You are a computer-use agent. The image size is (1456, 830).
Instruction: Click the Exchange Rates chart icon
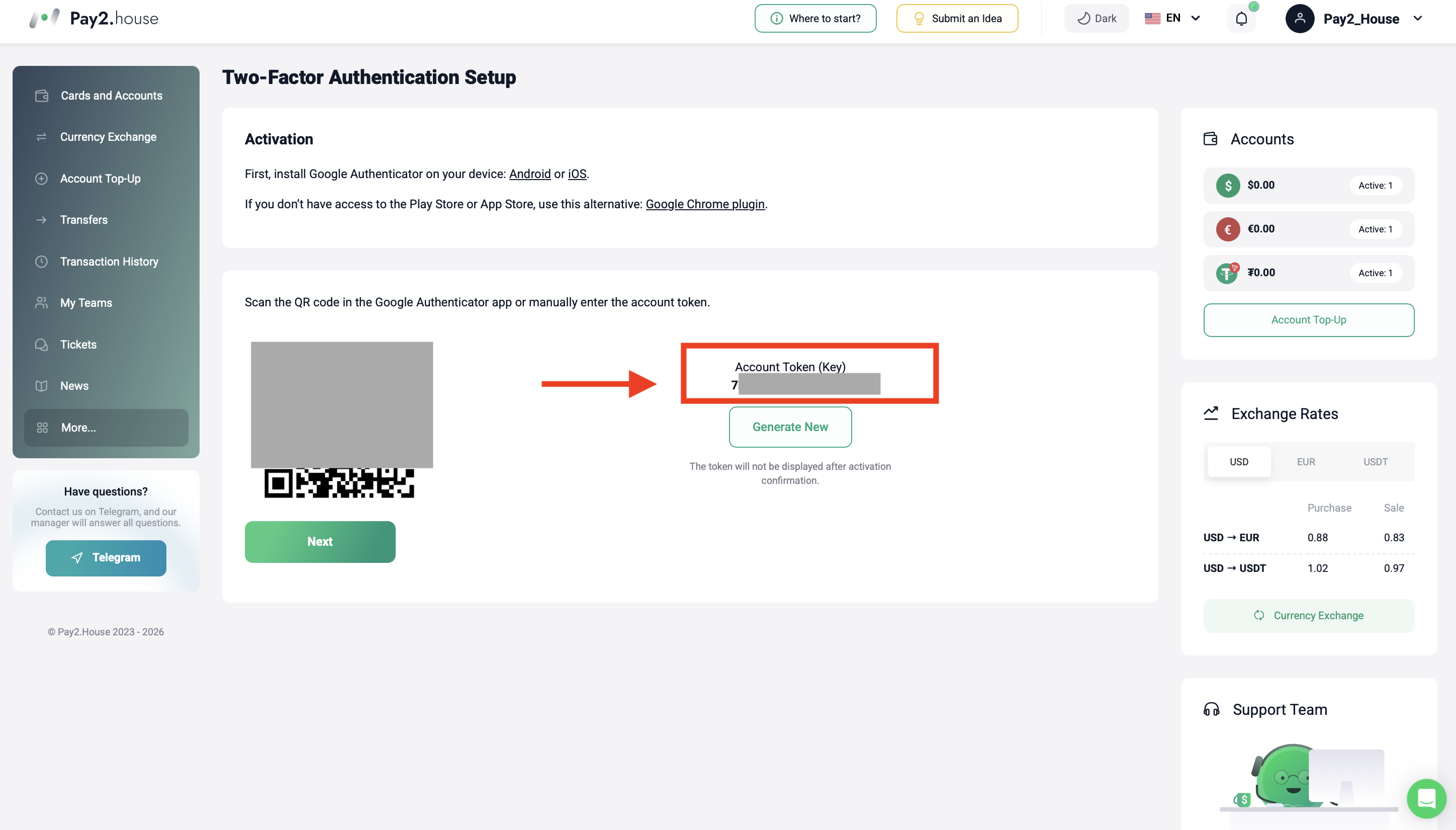pos(1211,414)
